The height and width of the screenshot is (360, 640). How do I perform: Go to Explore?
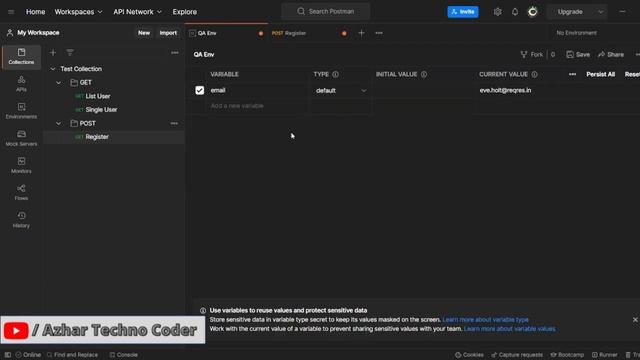tap(184, 12)
